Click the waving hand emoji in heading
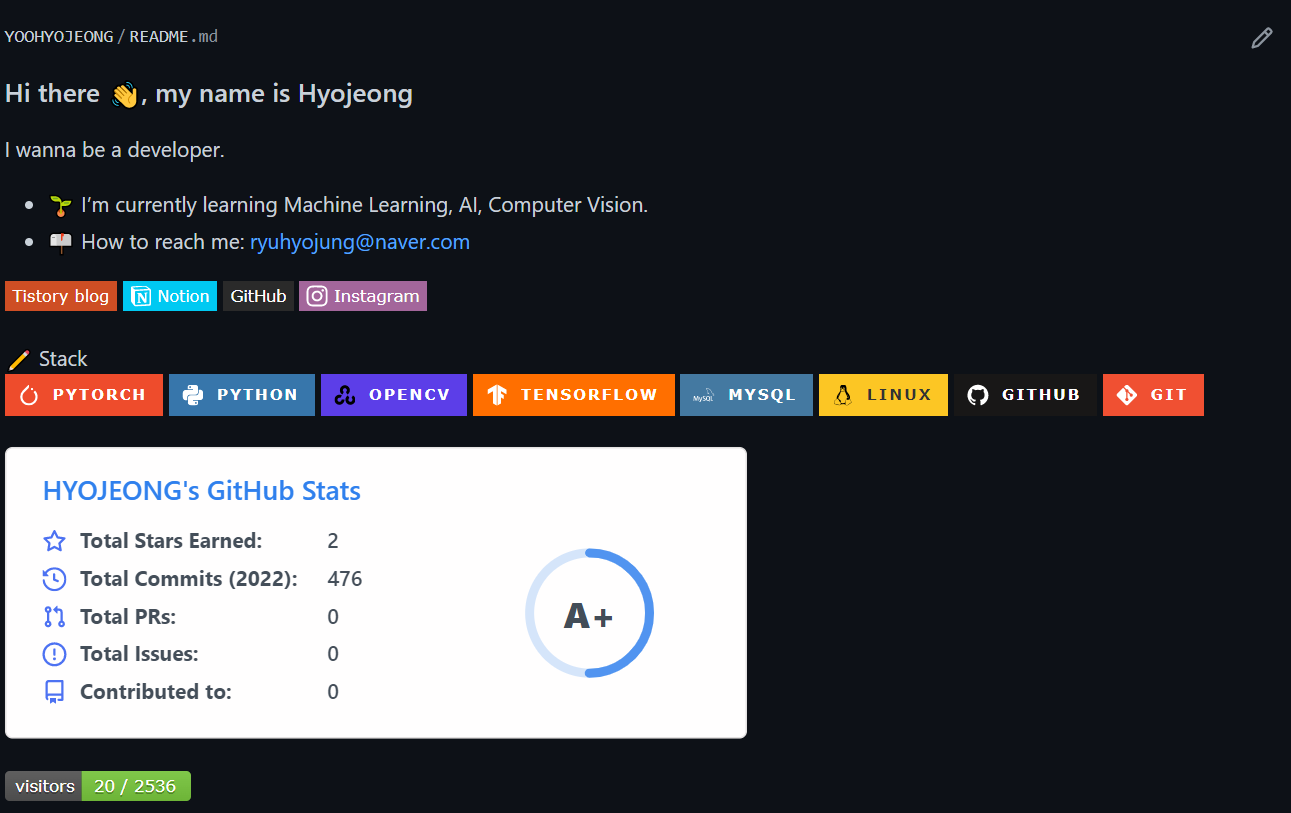Viewport: 1291px width, 813px height. point(124,95)
